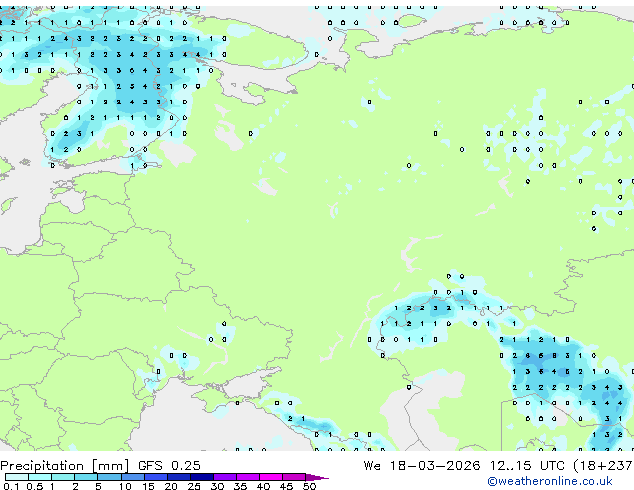Click the "Precipitation [mm]" title text
Screen dimensions: 634x490
tap(65, 466)
